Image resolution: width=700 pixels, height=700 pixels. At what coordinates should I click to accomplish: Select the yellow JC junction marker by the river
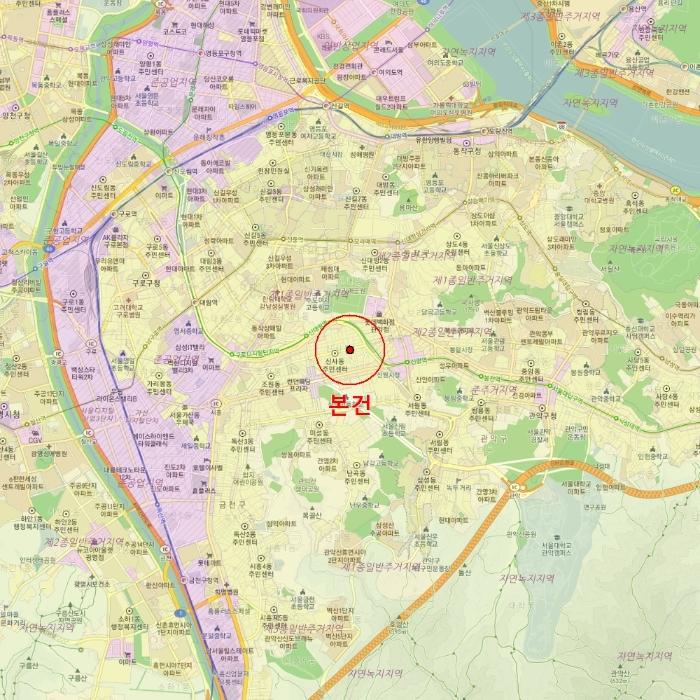point(675,191)
